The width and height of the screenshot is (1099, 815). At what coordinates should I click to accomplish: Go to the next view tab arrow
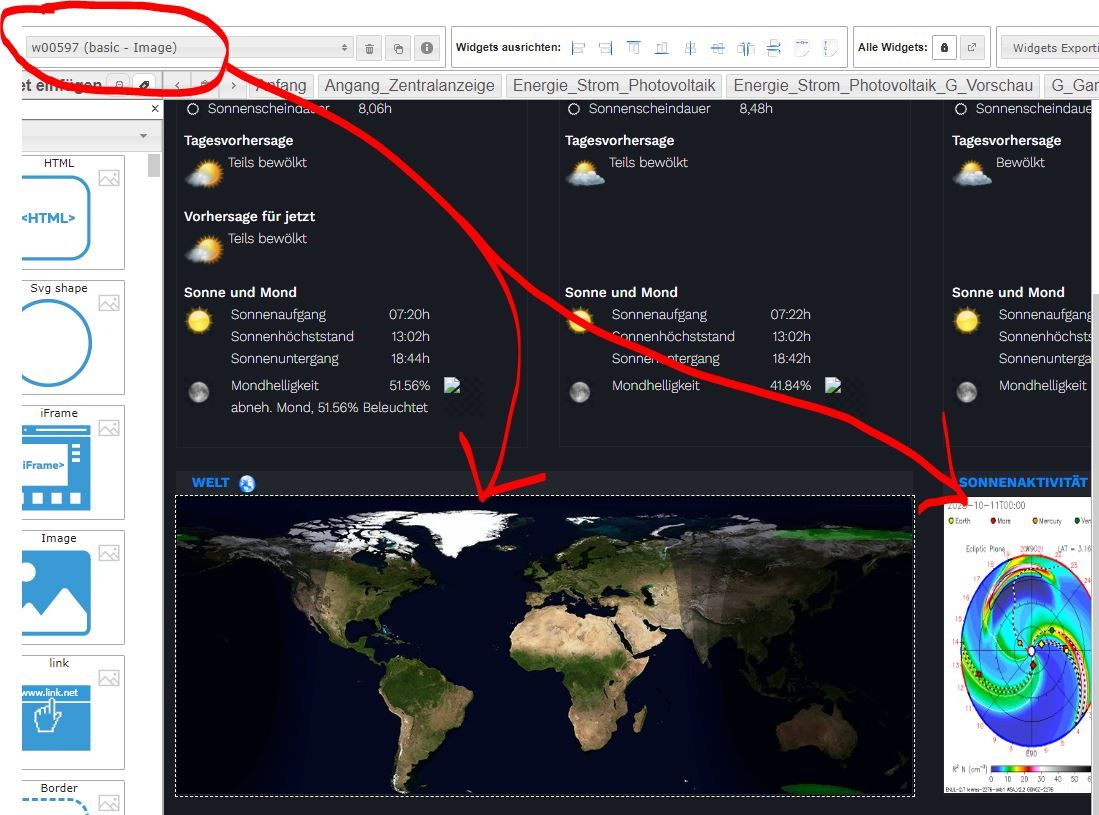[x=233, y=85]
